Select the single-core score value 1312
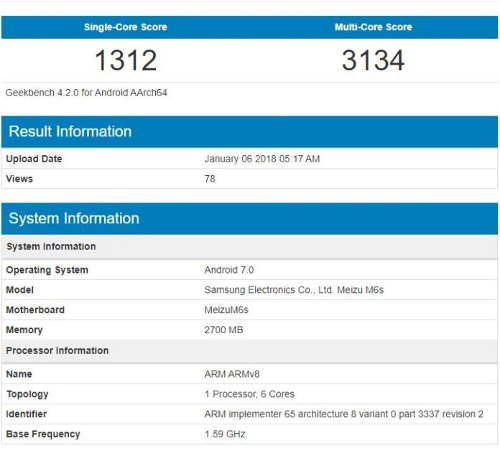This screenshot has width=500, height=456. (126, 60)
